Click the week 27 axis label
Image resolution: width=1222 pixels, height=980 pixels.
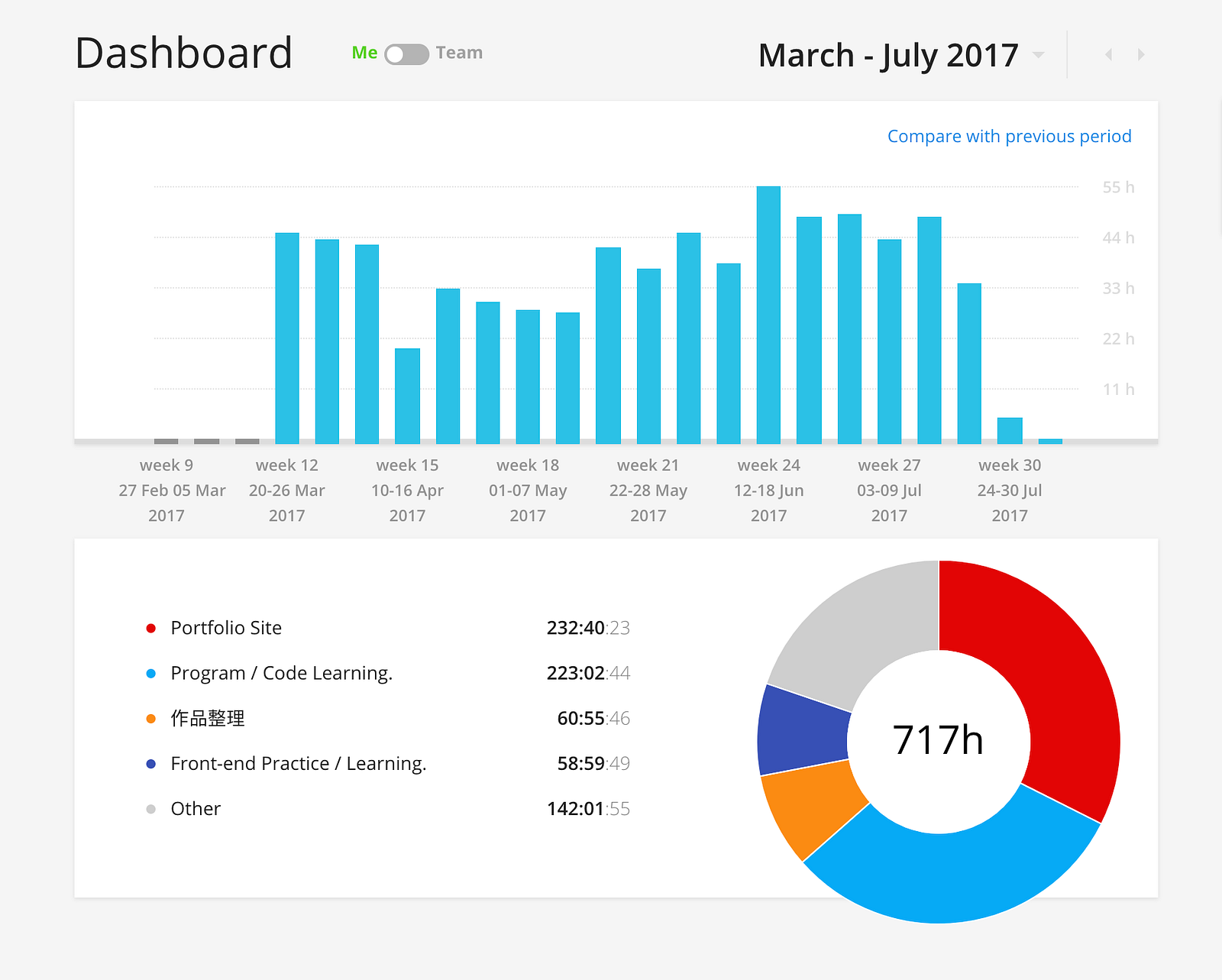(x=889, y=465)
